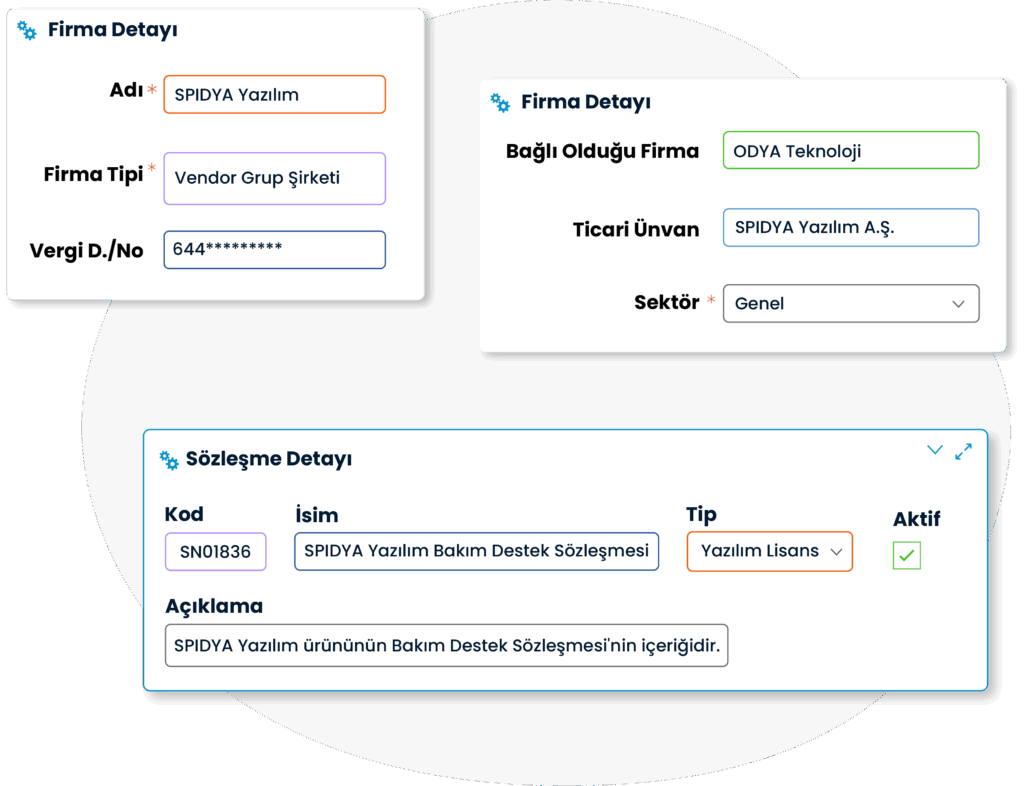Expand the Sözleşme Detayı panel to fullscreen
The height and width of the screenshot is (786, 1024).
tap(963, 451)
